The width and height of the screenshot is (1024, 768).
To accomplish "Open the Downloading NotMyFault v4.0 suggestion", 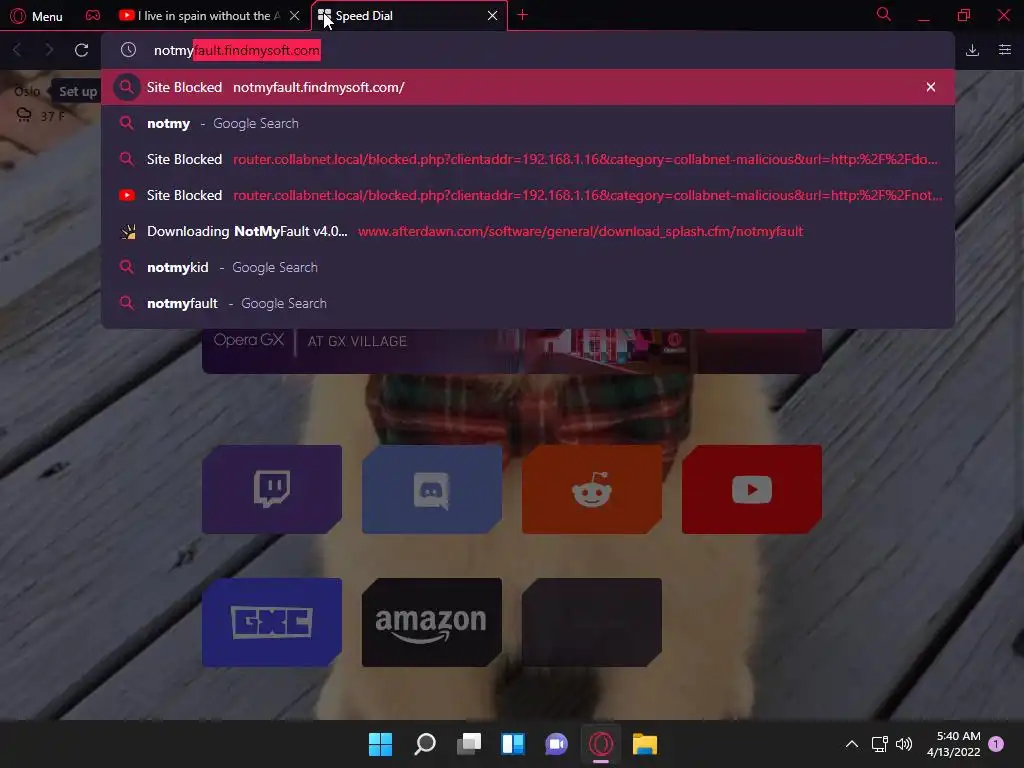I will tap(528, 231).
